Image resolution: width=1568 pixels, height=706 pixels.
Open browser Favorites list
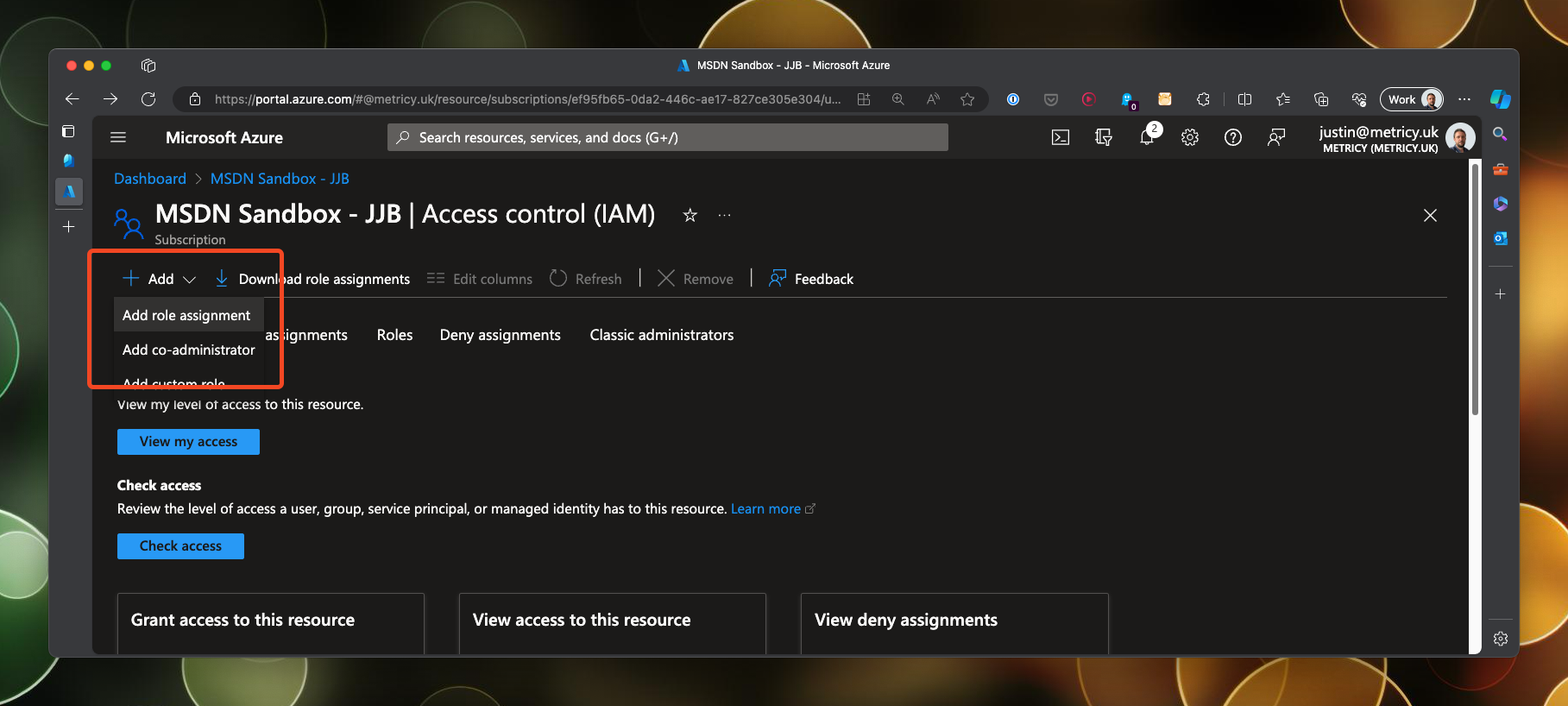(x=1283, y=99)
